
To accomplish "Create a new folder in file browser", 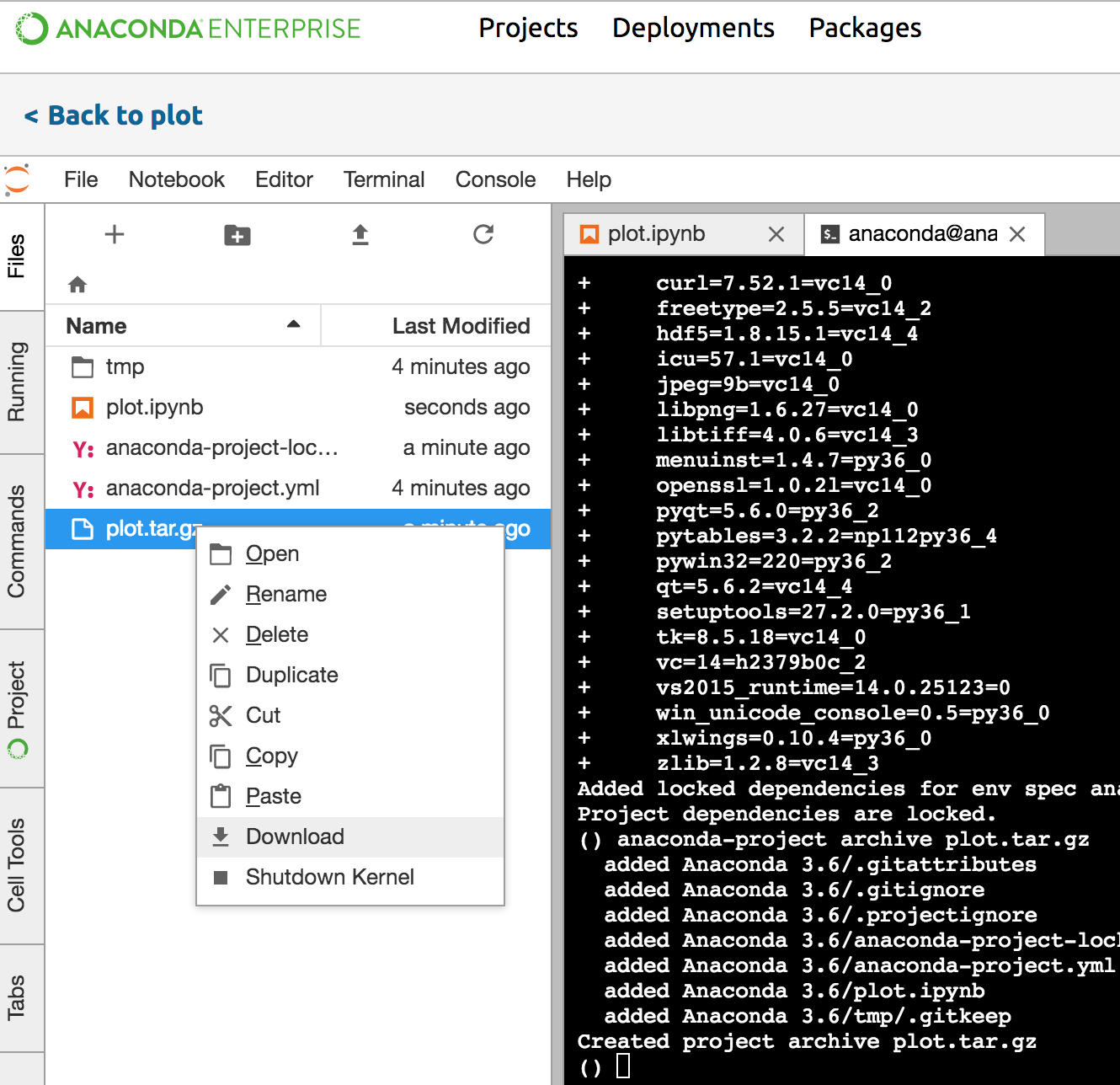I will [x=237, y=235].
